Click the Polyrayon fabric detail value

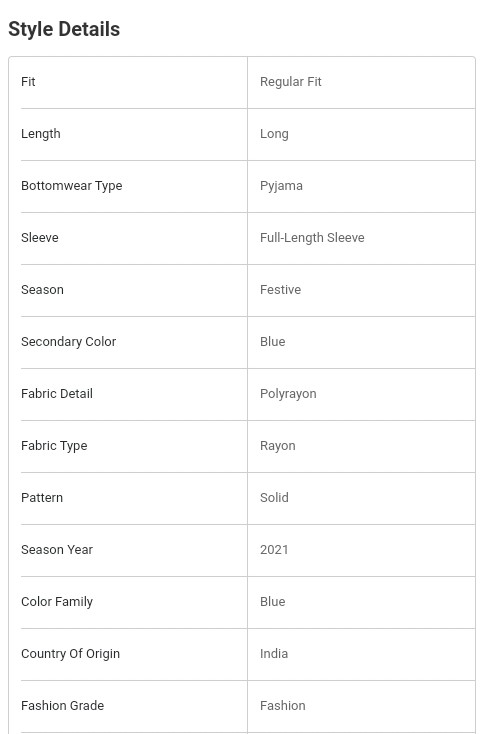point(288,394)
